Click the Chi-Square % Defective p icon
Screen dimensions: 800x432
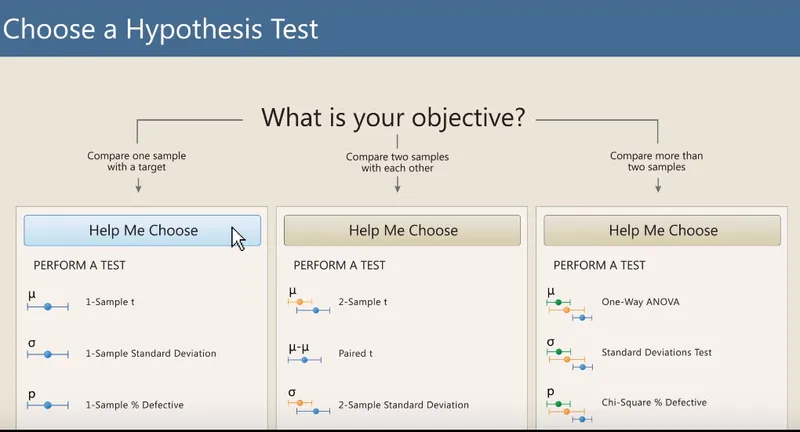tap(569, 405)
